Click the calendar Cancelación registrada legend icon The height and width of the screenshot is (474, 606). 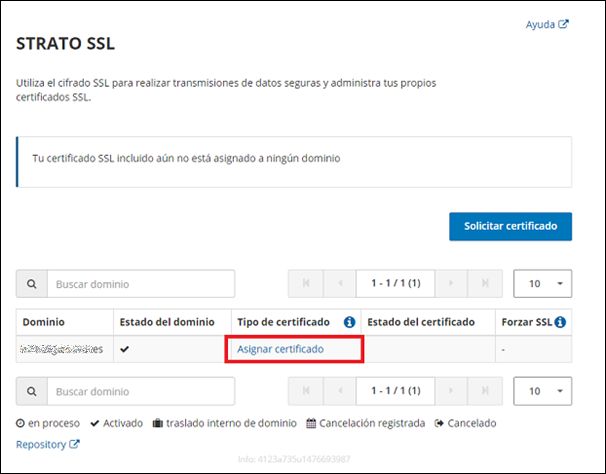click(x=311, y=423)
